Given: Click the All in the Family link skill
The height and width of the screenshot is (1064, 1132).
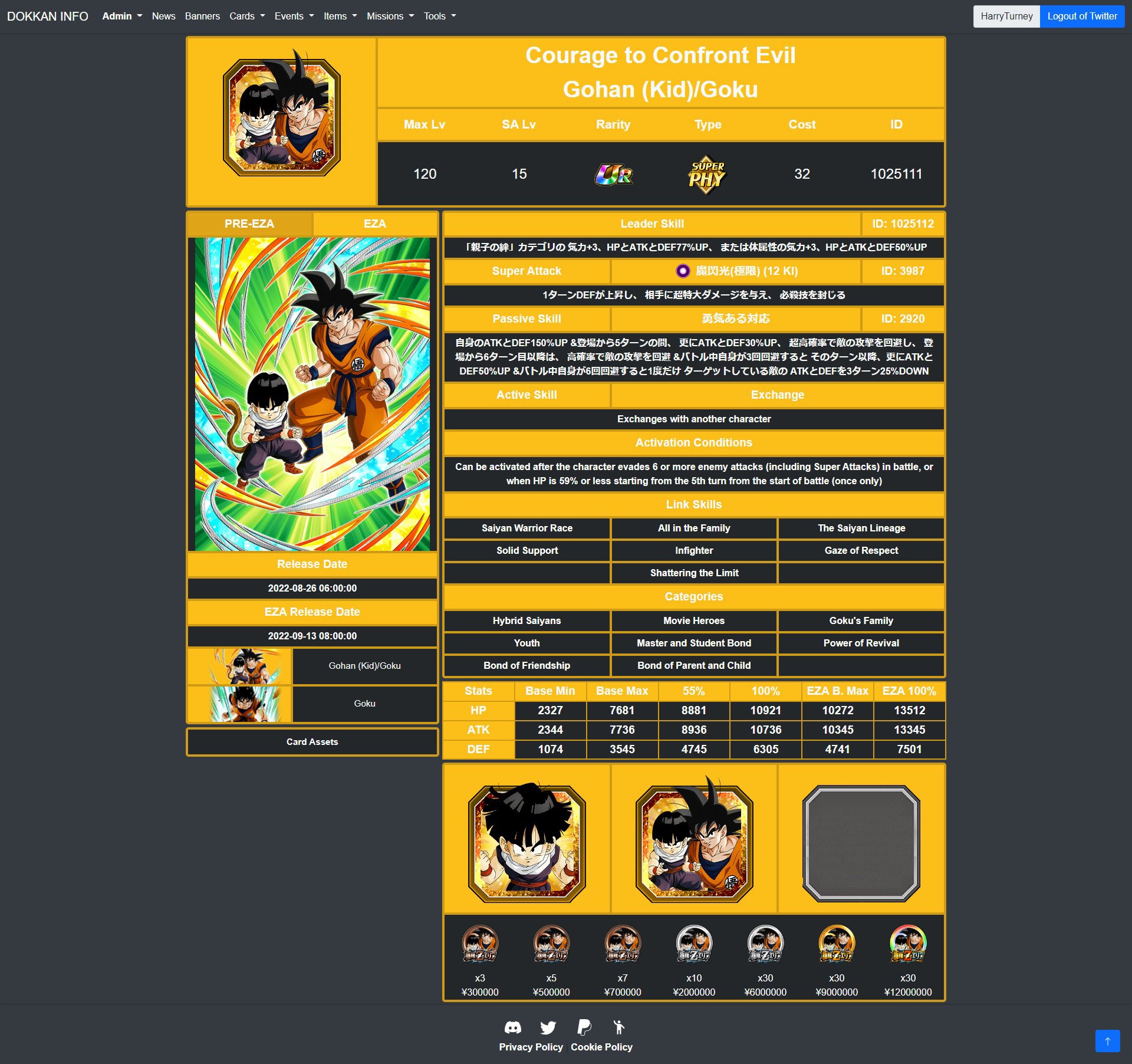Looking at the screenshot, I should click(694, 528).
